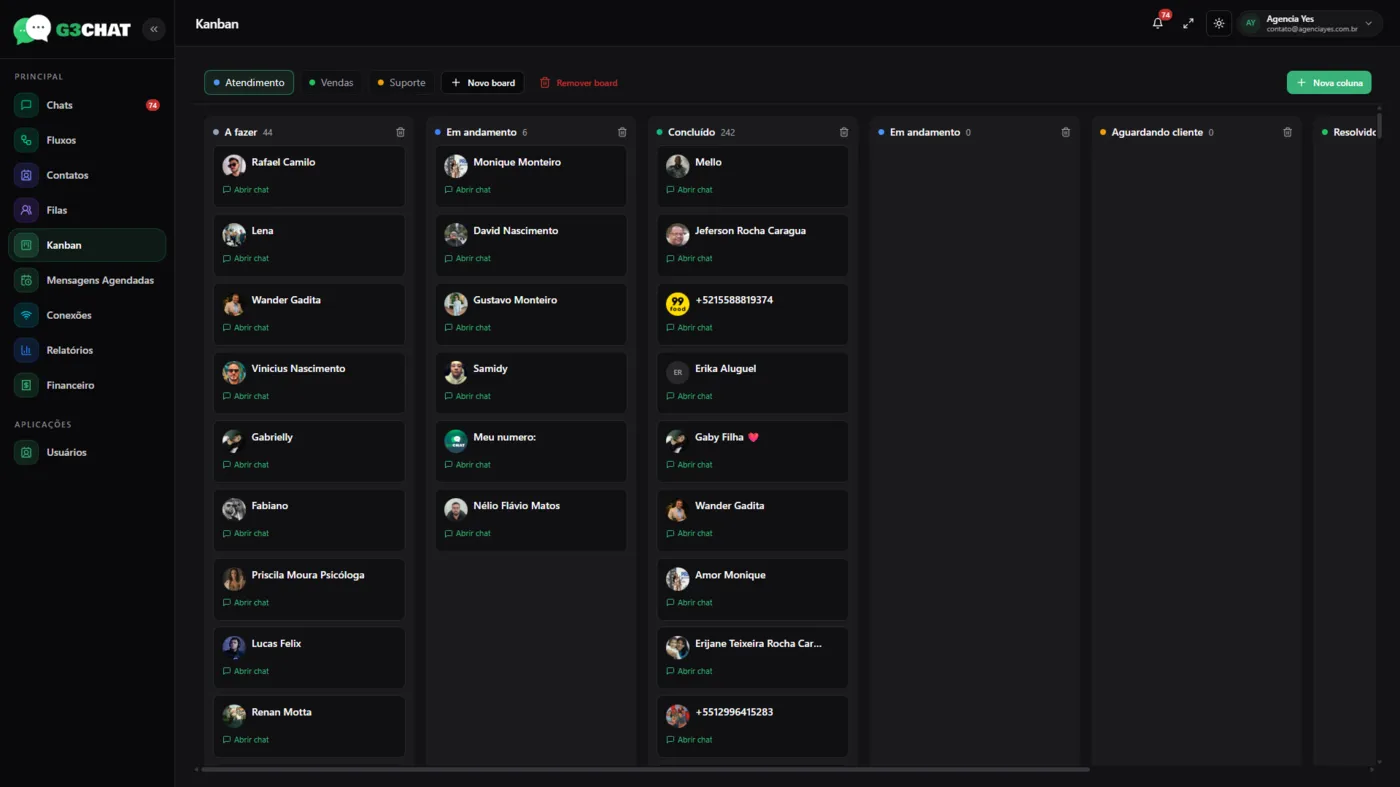Click trash icon on Em andamento column with 6 cards

coord(622,132)
